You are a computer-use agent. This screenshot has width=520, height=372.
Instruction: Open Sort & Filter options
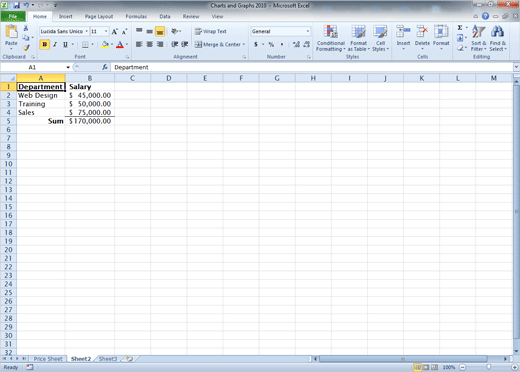479,38
